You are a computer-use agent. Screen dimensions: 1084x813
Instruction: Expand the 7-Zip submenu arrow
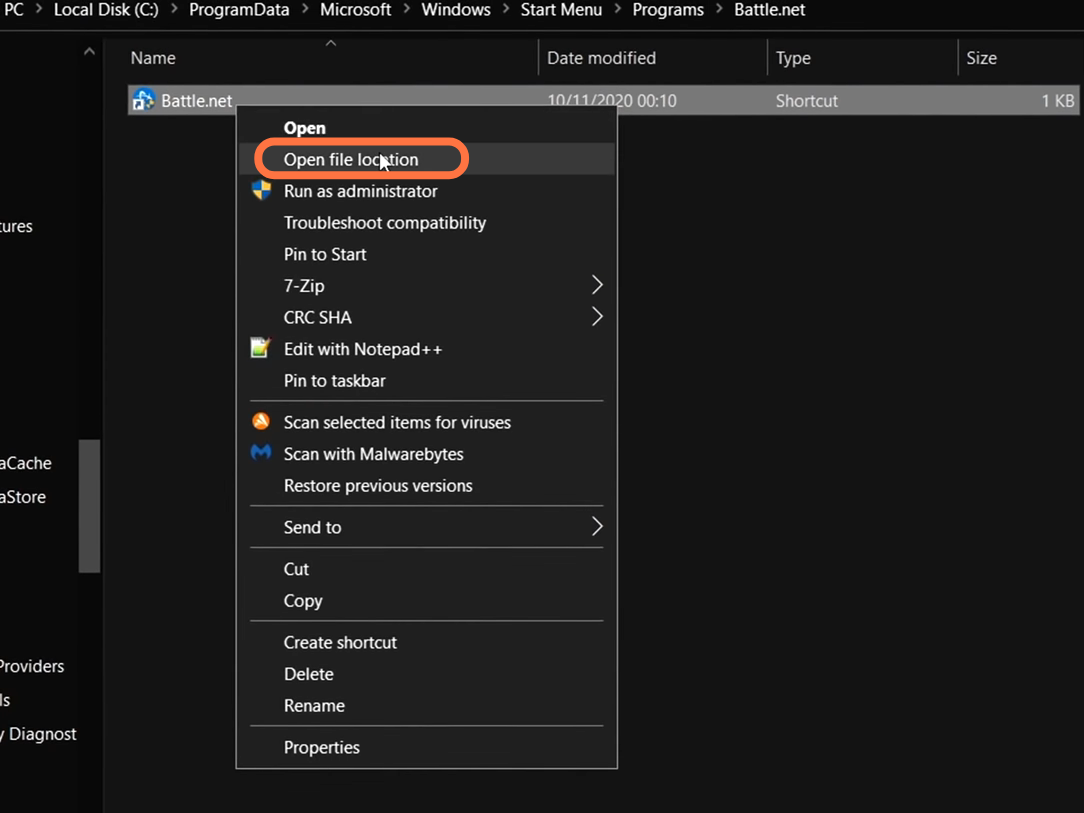point(597,285)
